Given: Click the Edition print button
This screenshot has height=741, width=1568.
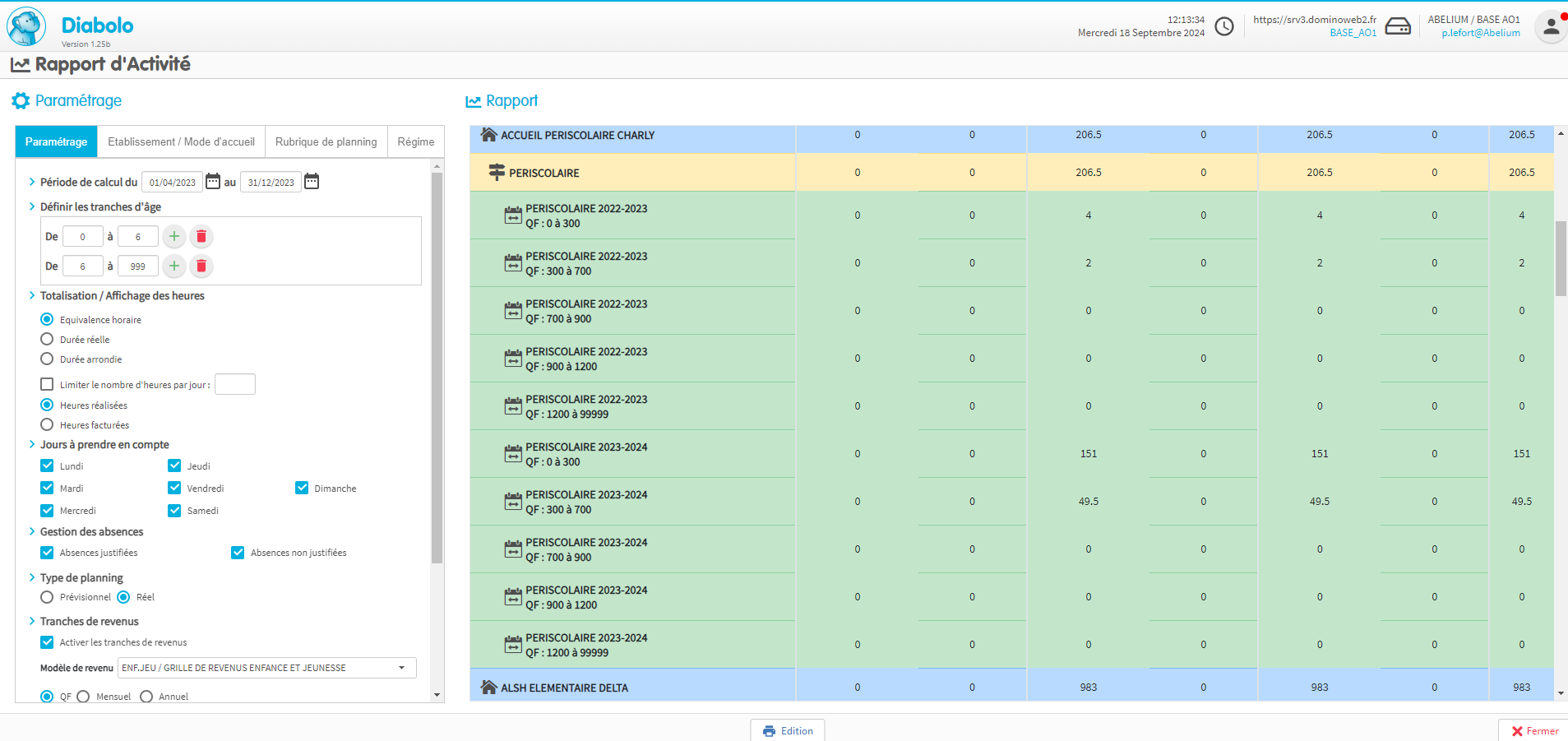Looking at the screenshot, I should 788,730.
